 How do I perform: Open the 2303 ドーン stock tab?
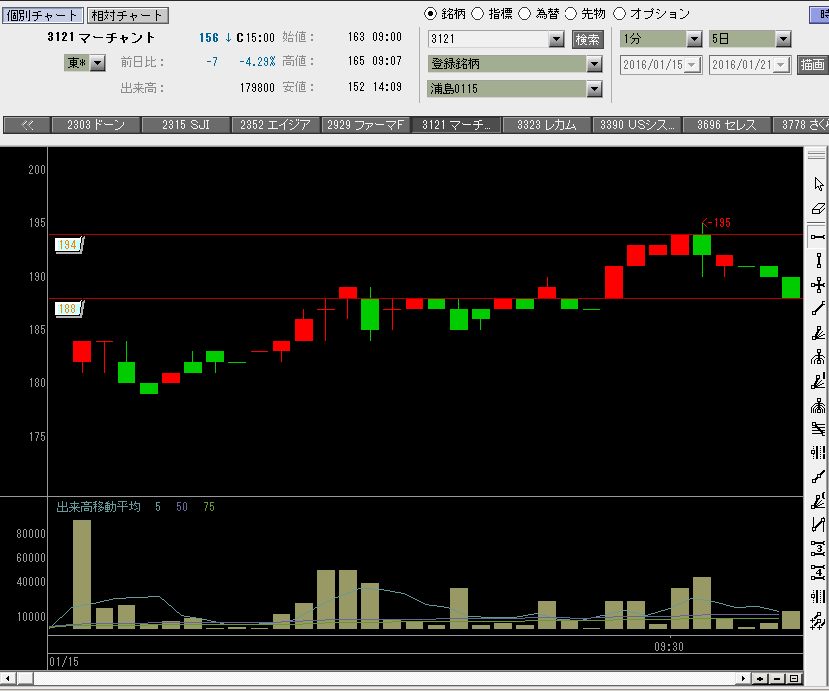click(96, 125)
